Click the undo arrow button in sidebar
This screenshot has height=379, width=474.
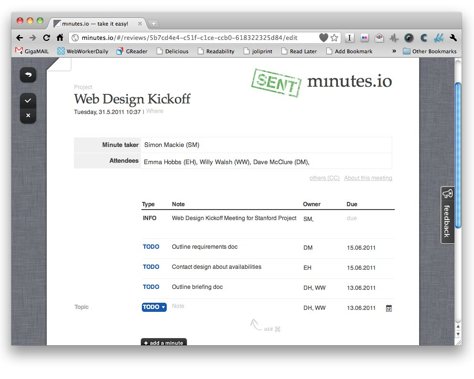tap(28, 75)
